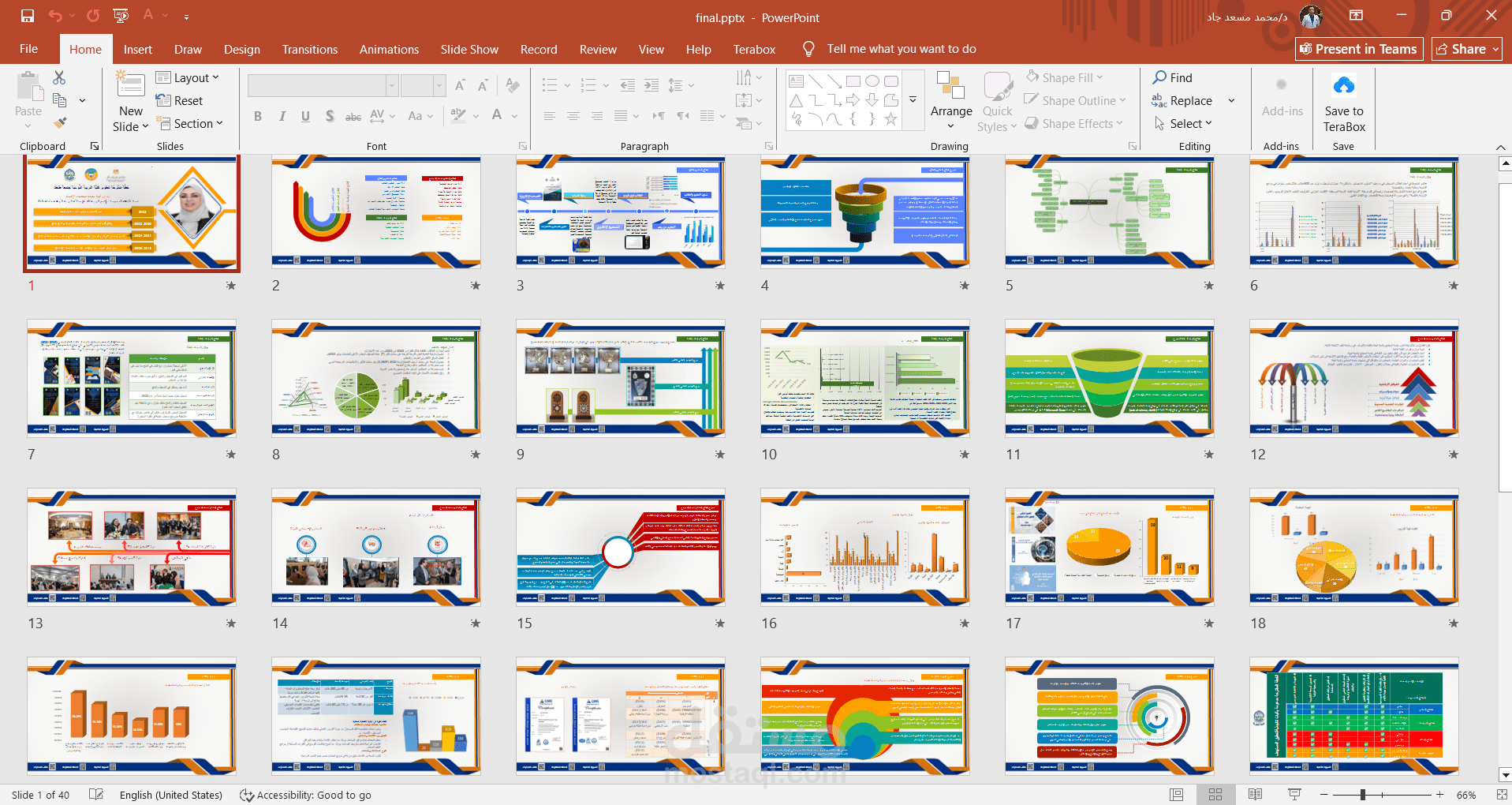This screenshot has width=1512, height=805.
Task: Open the Terabox tab
Action: tap(754, 49)
